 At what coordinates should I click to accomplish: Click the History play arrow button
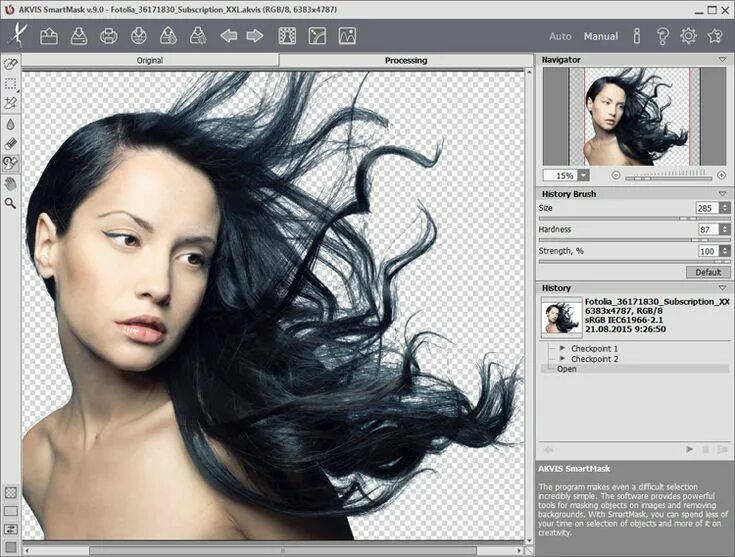coord(689,449)
